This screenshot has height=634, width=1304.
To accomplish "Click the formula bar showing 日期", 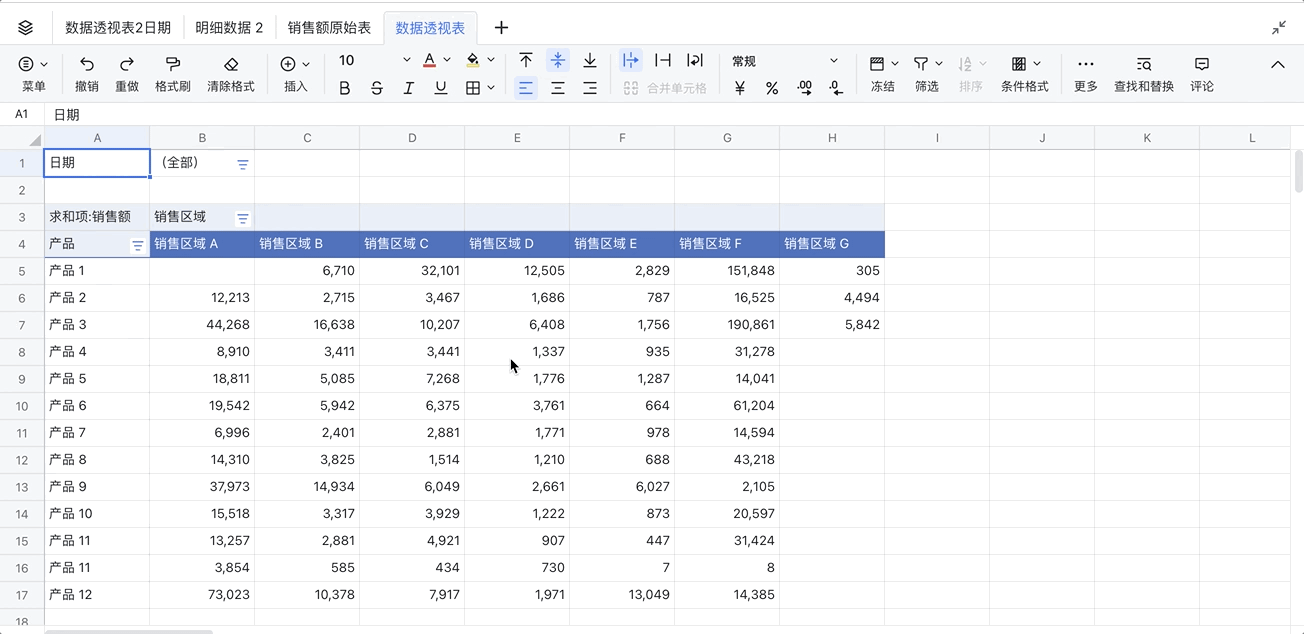I will tap(675, 115).
